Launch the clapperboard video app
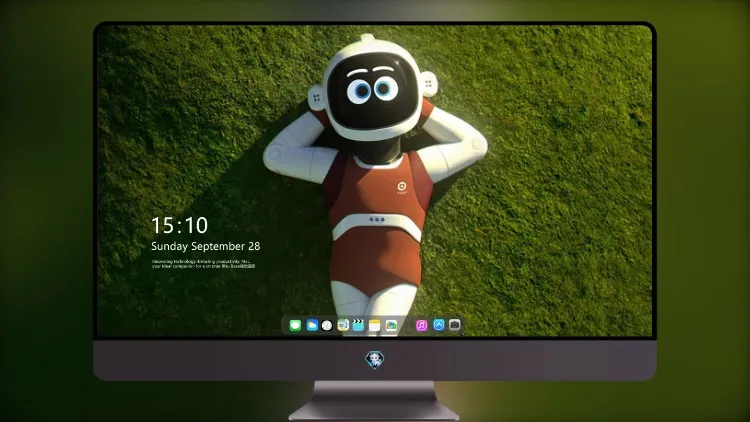This screenshot has width=750, height=422. [x=358, y=325]
